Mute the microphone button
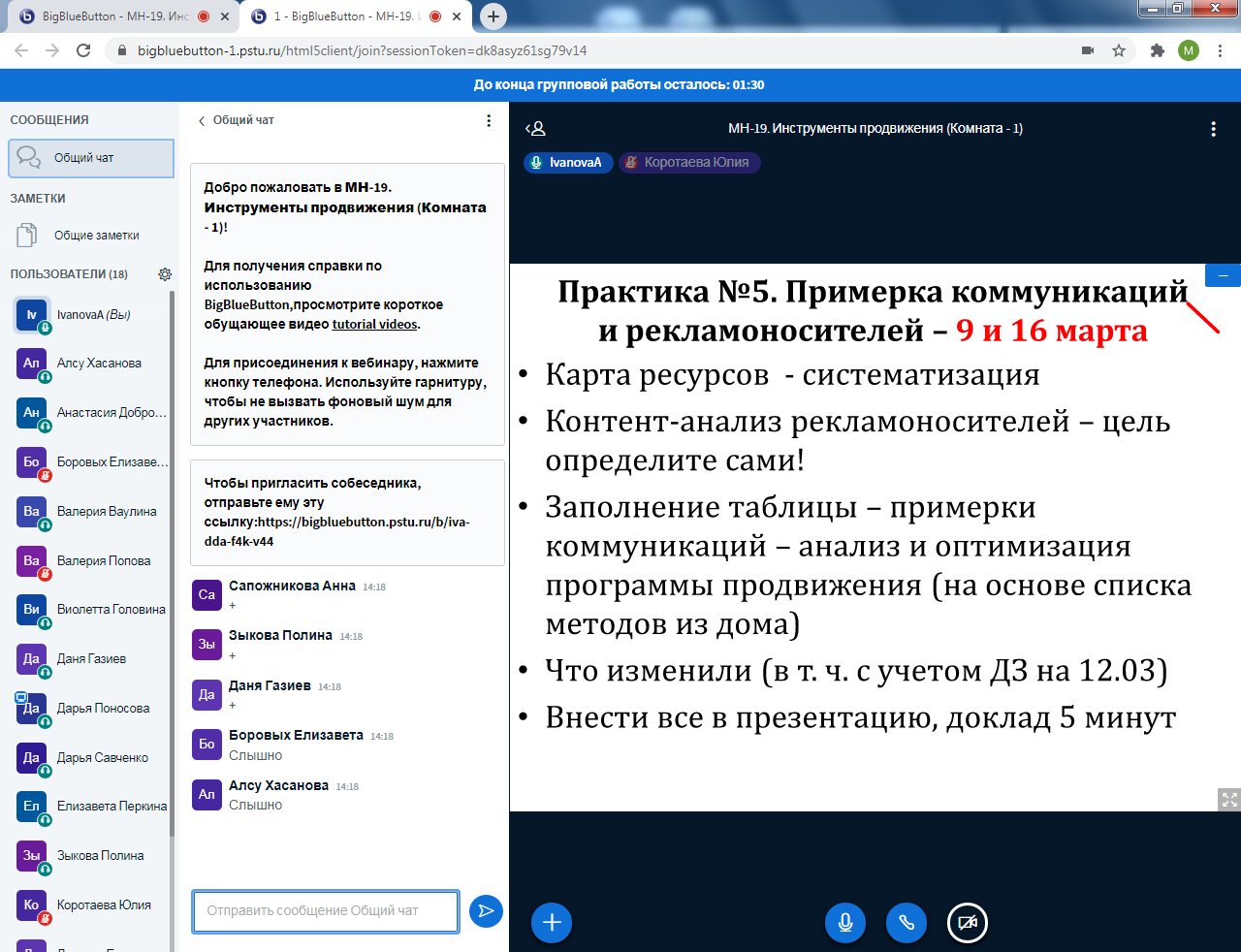 click(x=844, y=922)
